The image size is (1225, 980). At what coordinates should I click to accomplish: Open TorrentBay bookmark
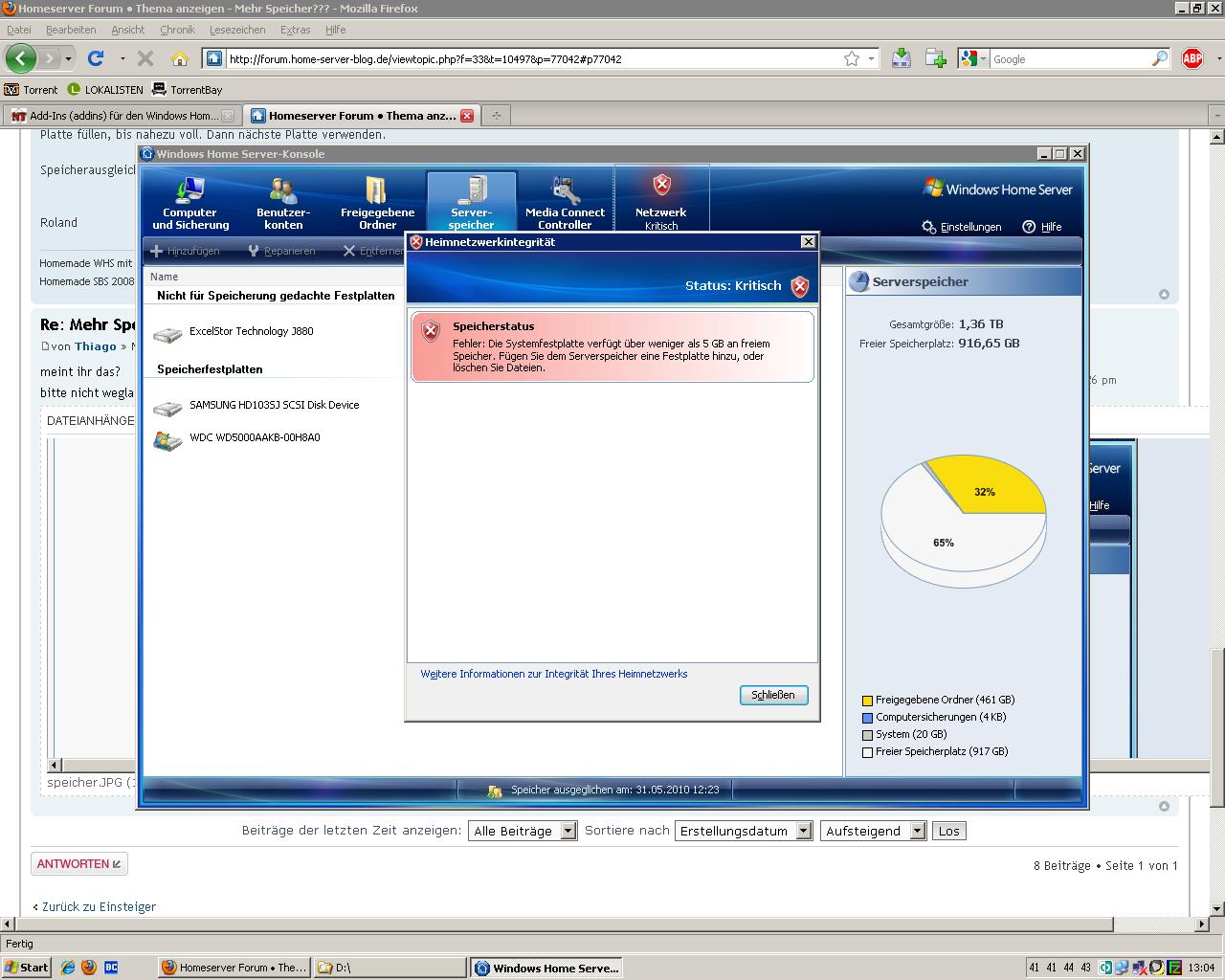pos(187,90)
